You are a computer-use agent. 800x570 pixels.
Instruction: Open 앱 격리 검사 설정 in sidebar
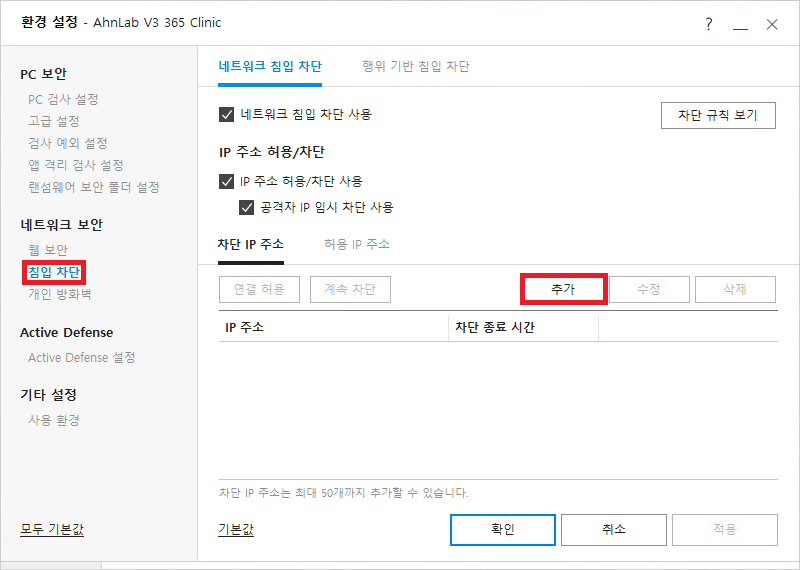click(x=76, y=165)
